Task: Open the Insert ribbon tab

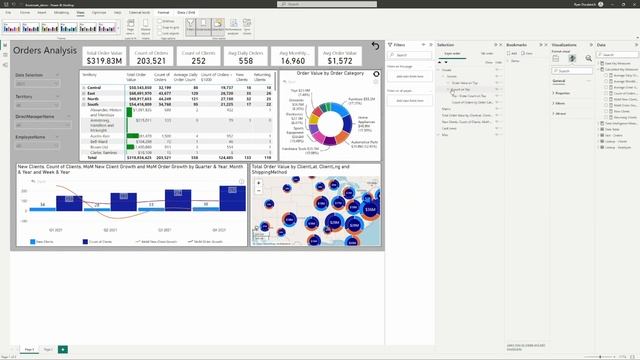Action: click(42, 13)
